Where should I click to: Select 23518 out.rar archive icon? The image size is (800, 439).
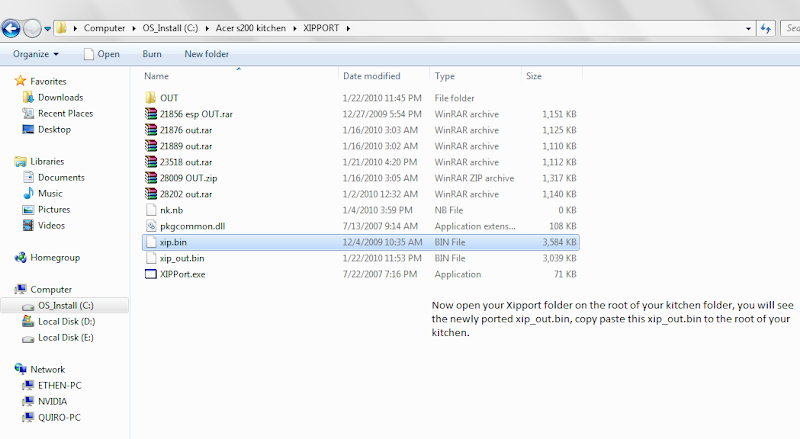151,162
